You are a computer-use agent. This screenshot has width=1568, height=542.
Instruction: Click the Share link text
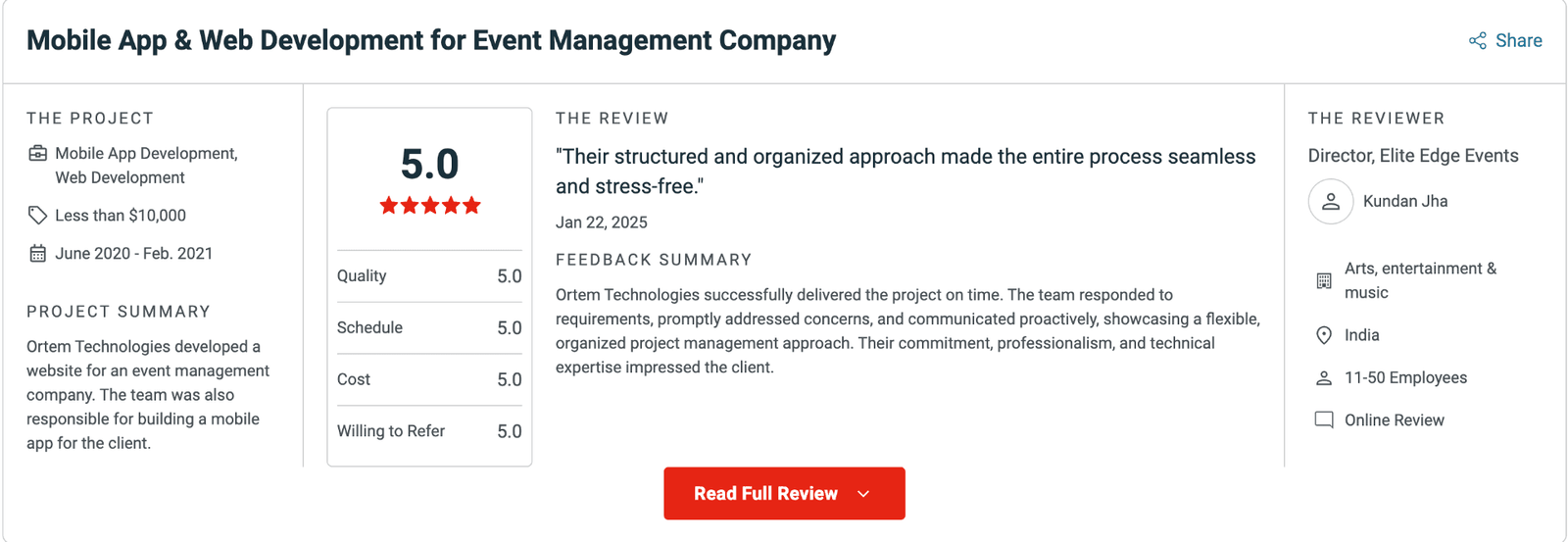tap(1518, 41)
